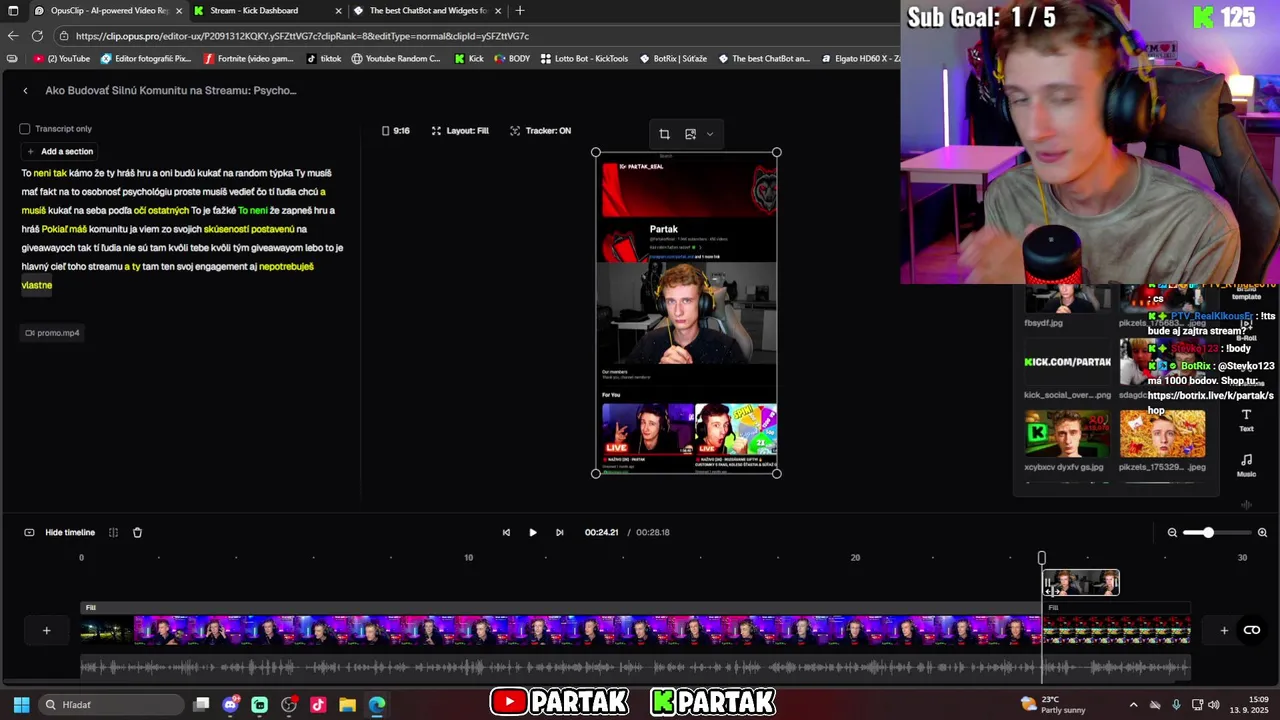Screen dimensions: 1280x720
Task: Open the weather widget showing 23°C
Action: pos(1054,705)
